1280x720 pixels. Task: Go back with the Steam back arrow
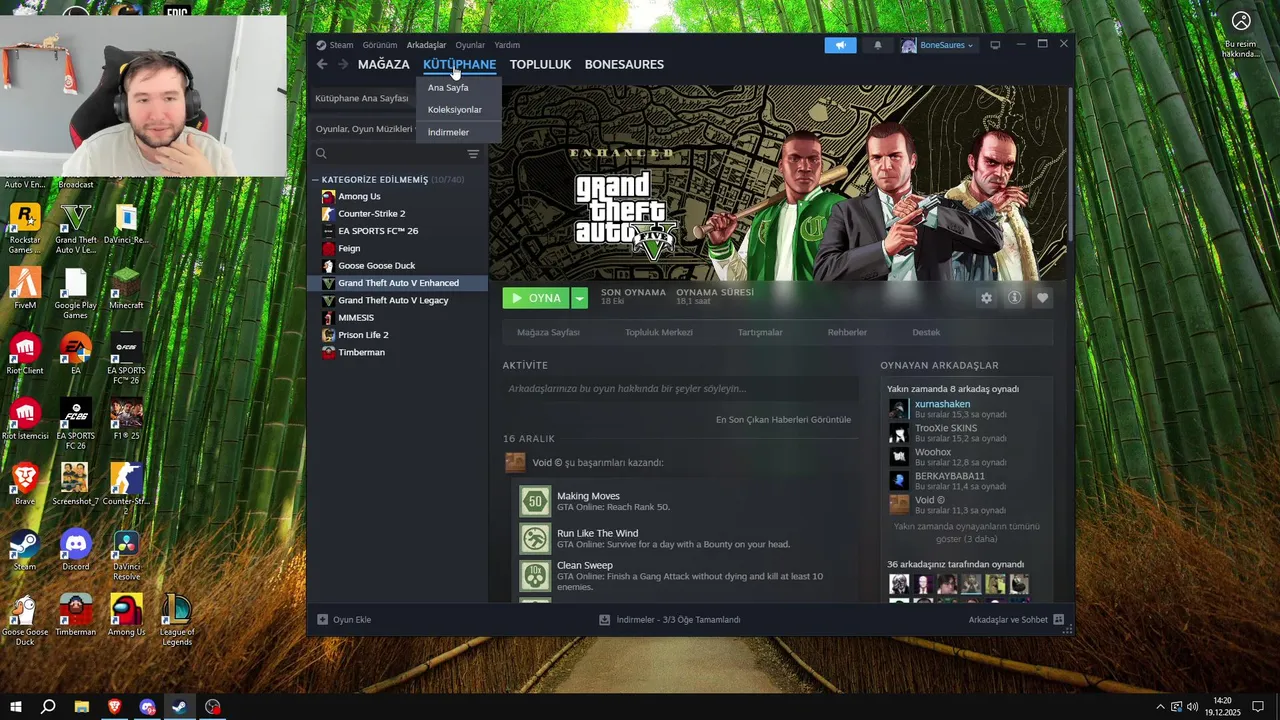click(322, 64)
